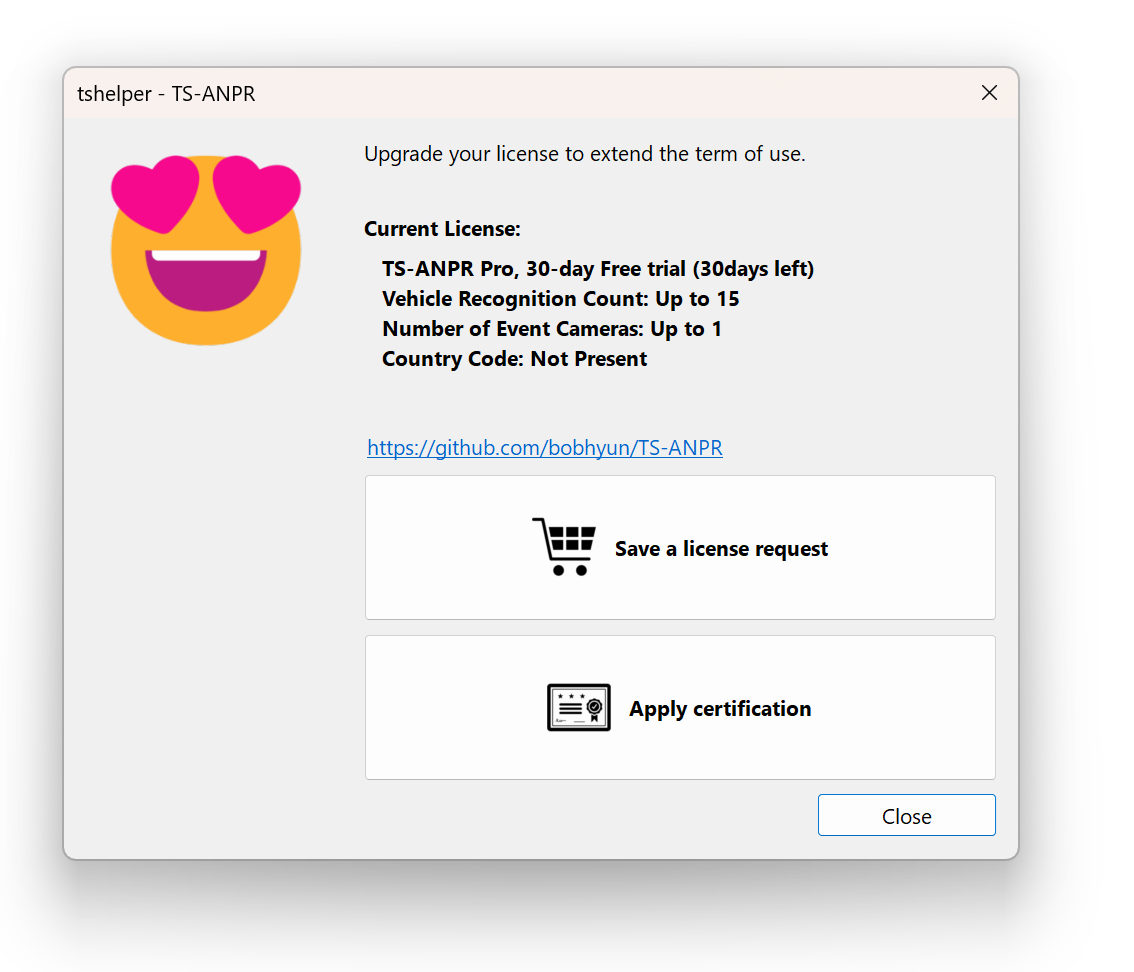Image resolution: width=1134 pixels, height=972 pixels.
Task: Click 'Country Code: Not Present' text
Action: 514,359
